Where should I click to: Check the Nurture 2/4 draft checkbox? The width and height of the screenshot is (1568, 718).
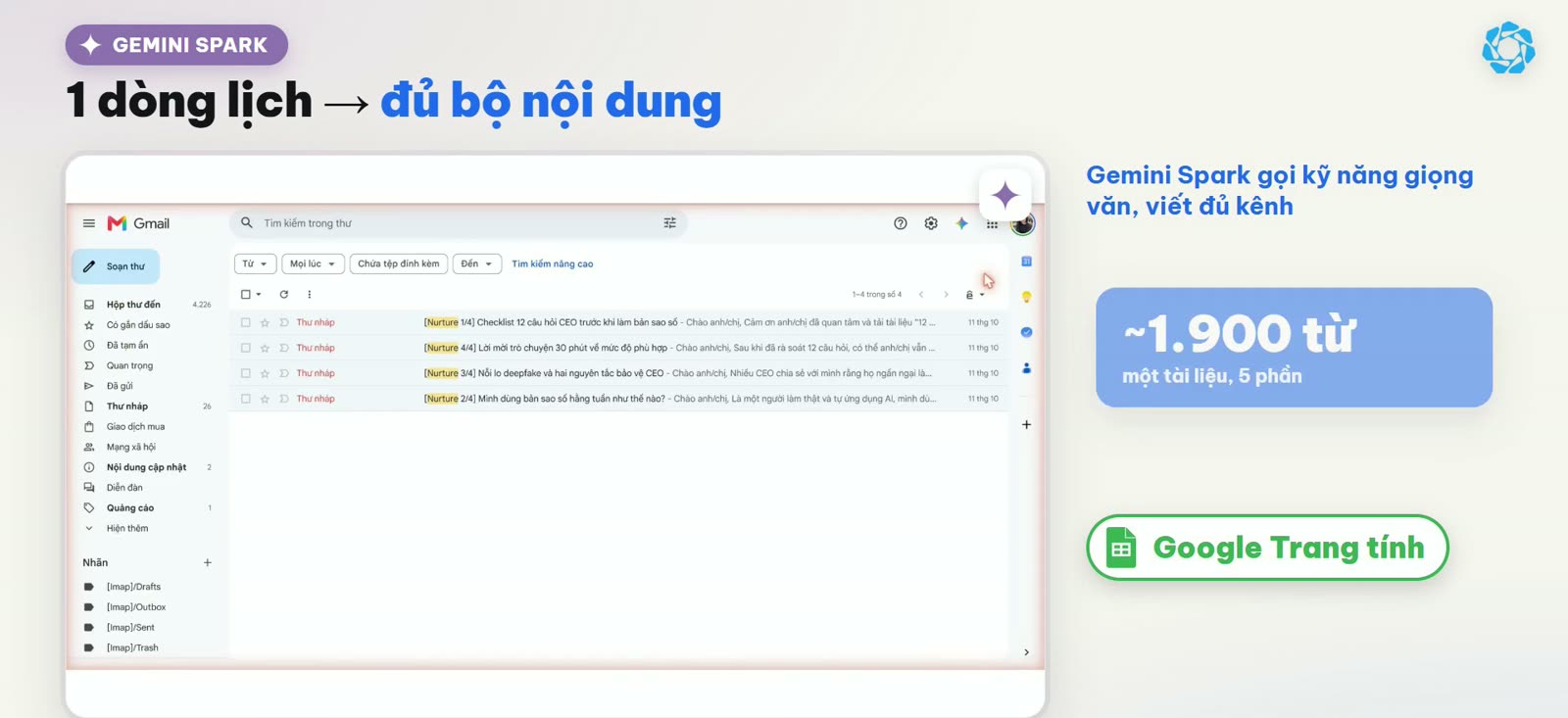click(x=246, y=399)
